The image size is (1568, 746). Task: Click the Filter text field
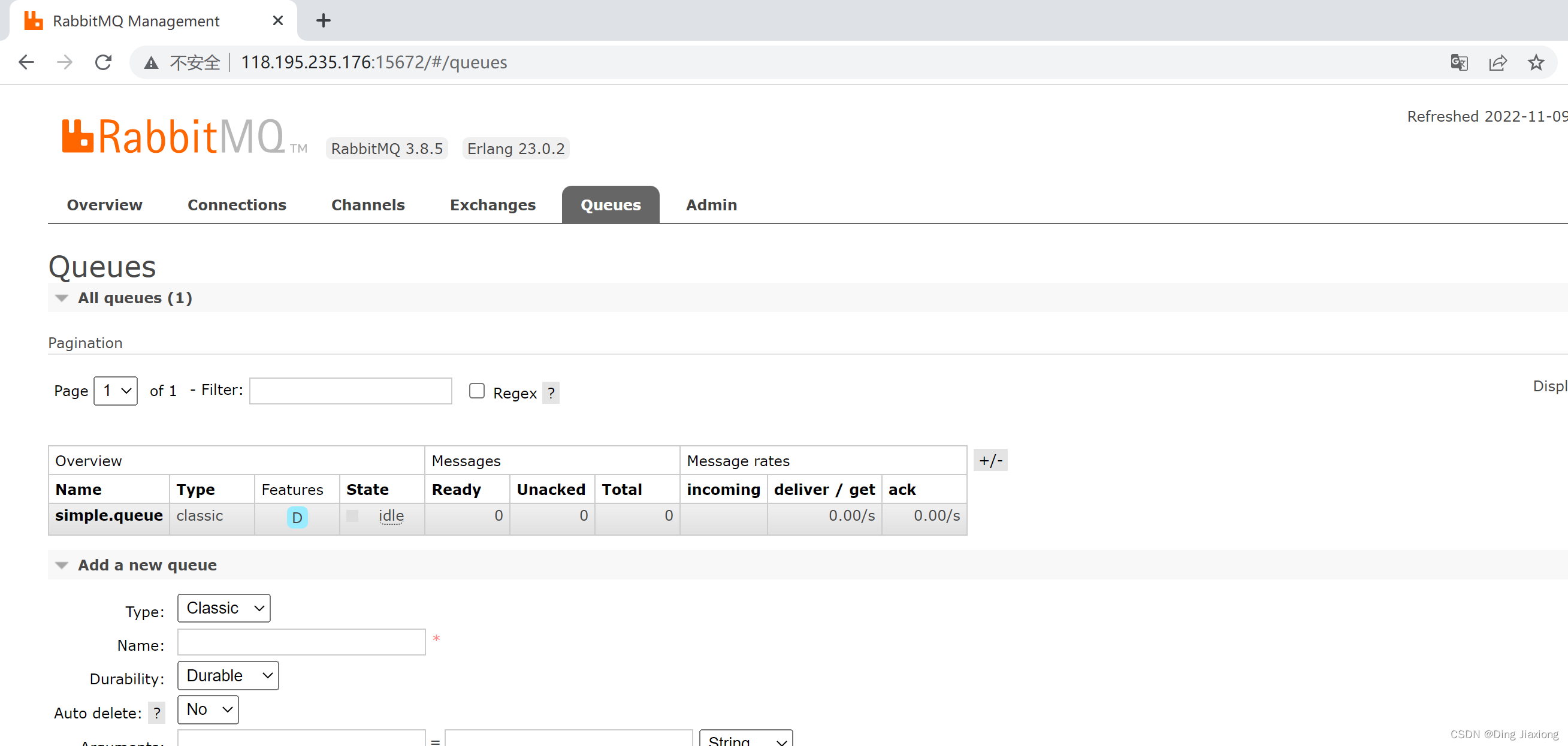coord(351,391)
